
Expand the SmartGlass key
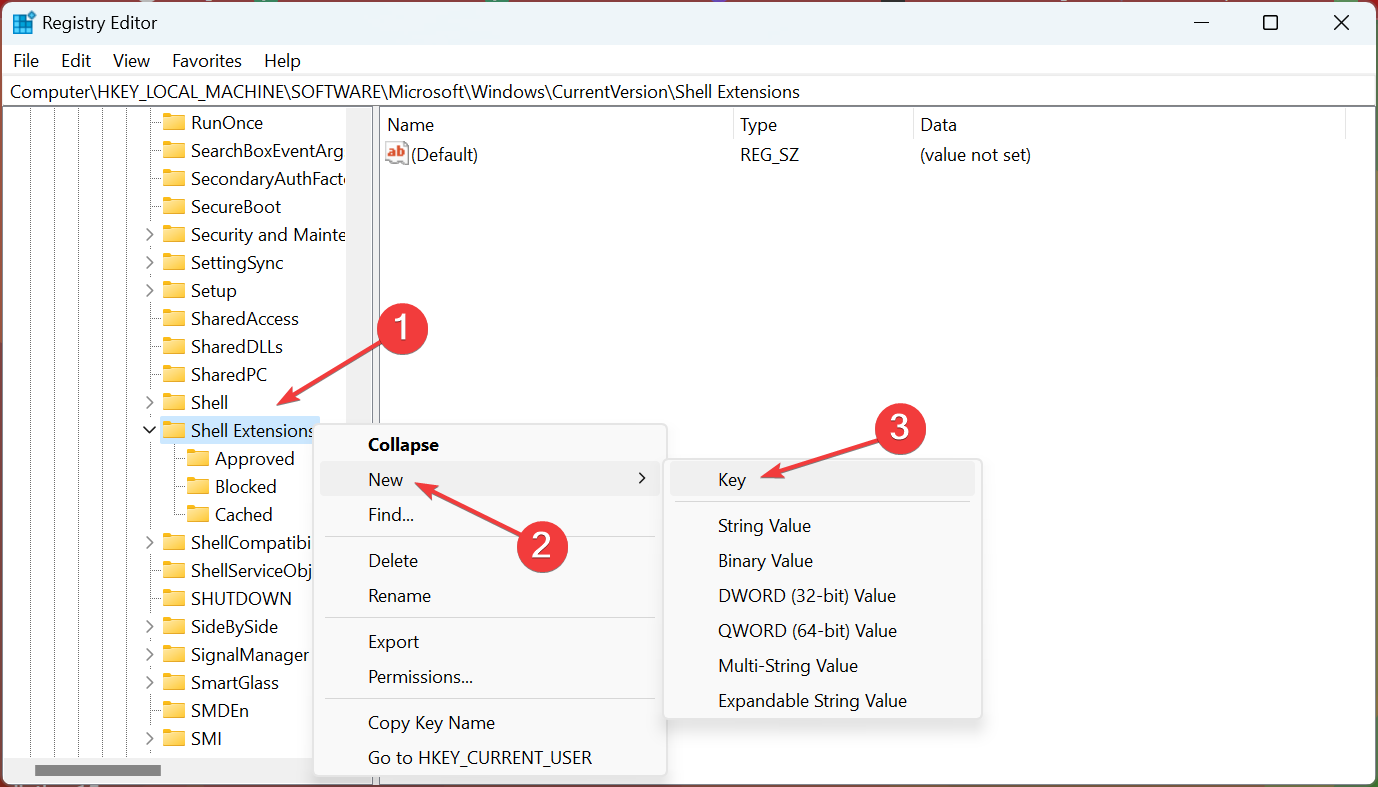point(150,682)
